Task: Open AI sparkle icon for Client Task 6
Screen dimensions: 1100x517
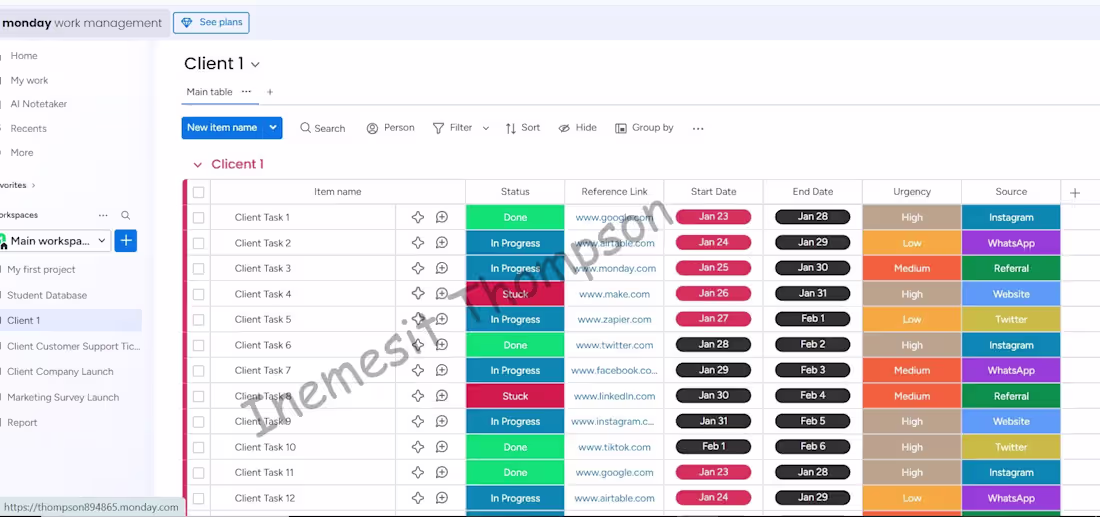Action: pos(418,345)
